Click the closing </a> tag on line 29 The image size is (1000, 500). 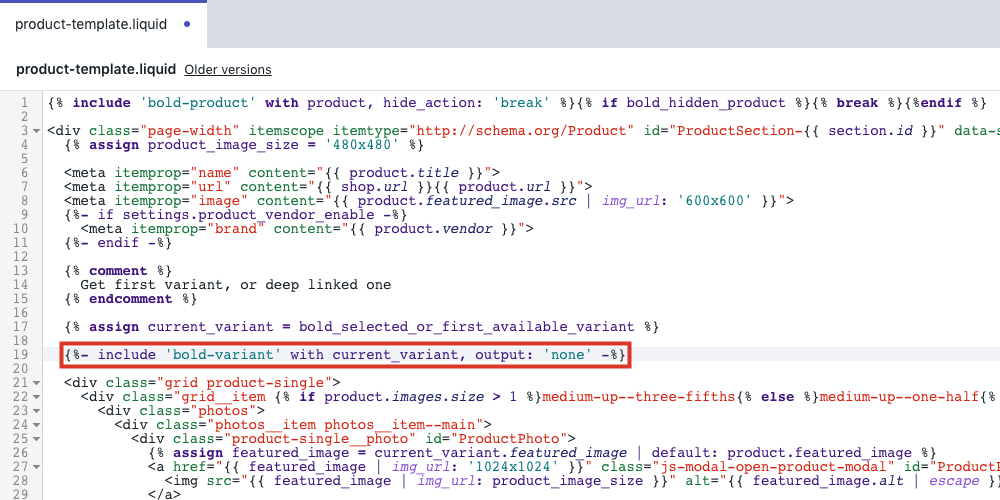coord(165,494)
